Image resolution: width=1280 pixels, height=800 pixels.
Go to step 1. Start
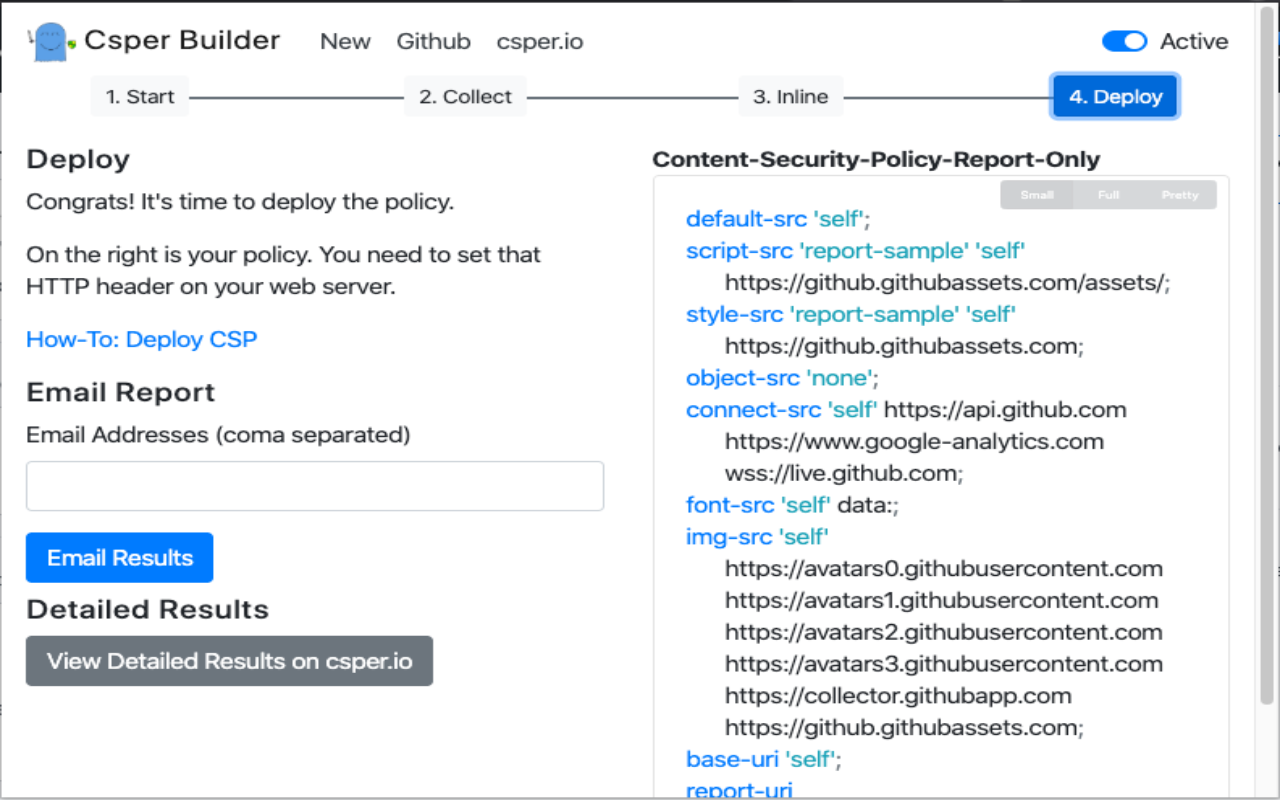pyautogui.click(x=140, y=97)
